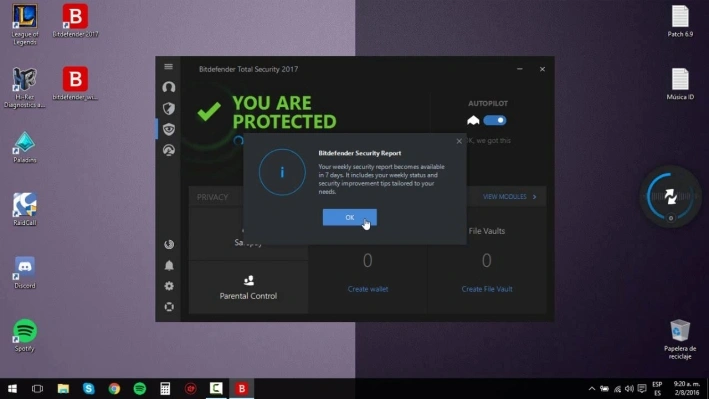Click the green protection checkmark

[209, 111]
